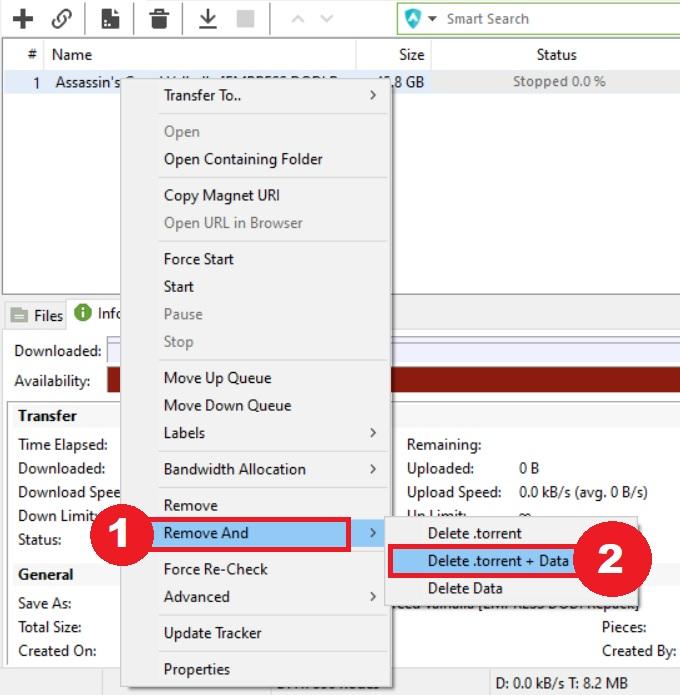Click the Bandwidth Allocation chevron
This screenshot has height=695, width=680.
click(373, 469)
